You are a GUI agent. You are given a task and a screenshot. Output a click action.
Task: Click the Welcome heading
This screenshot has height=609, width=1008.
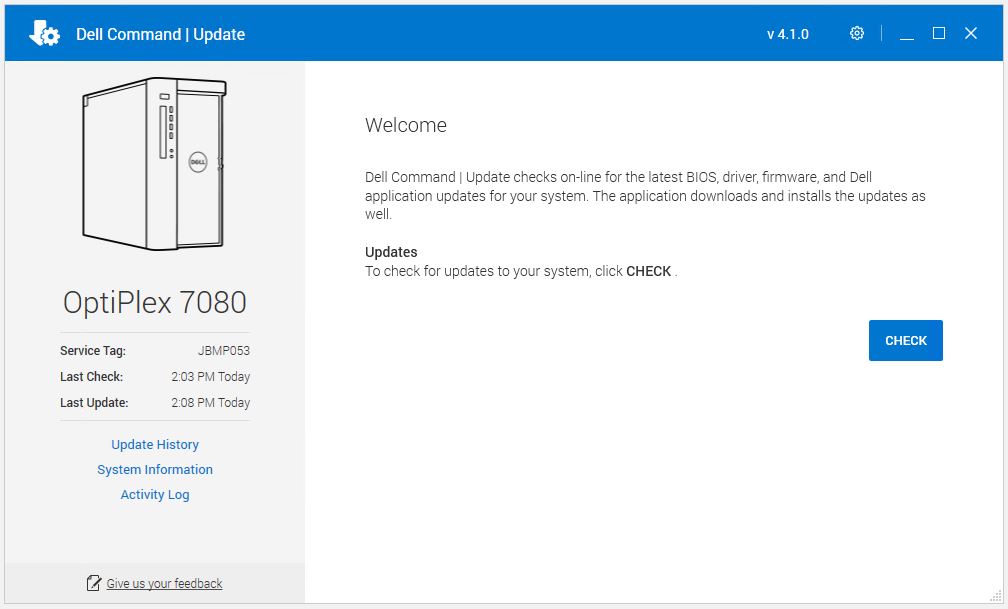click(406, 126)
